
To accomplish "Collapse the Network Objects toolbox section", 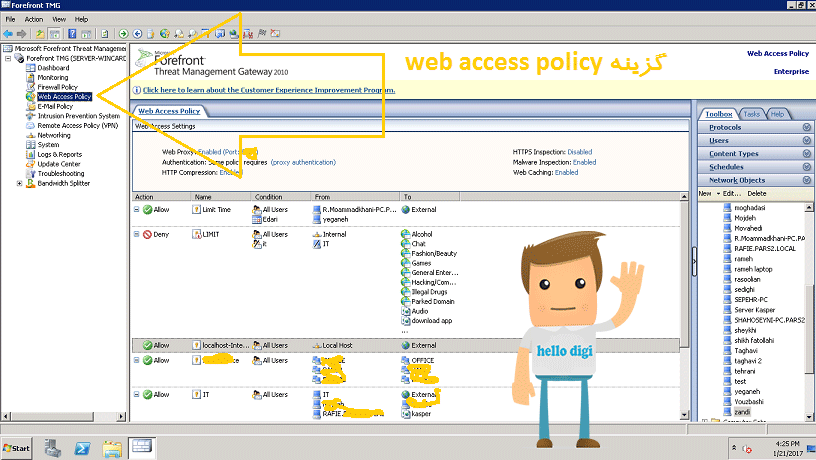I will (807, 180).
